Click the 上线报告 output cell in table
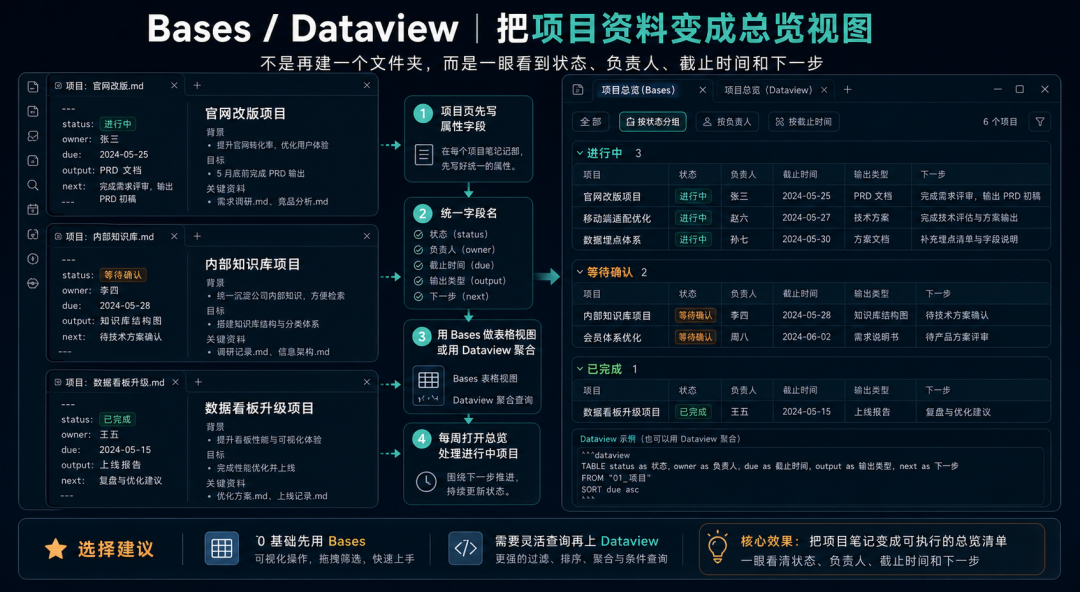The height and width of the screenshot is (592, 1080). [x=872, y=412]
